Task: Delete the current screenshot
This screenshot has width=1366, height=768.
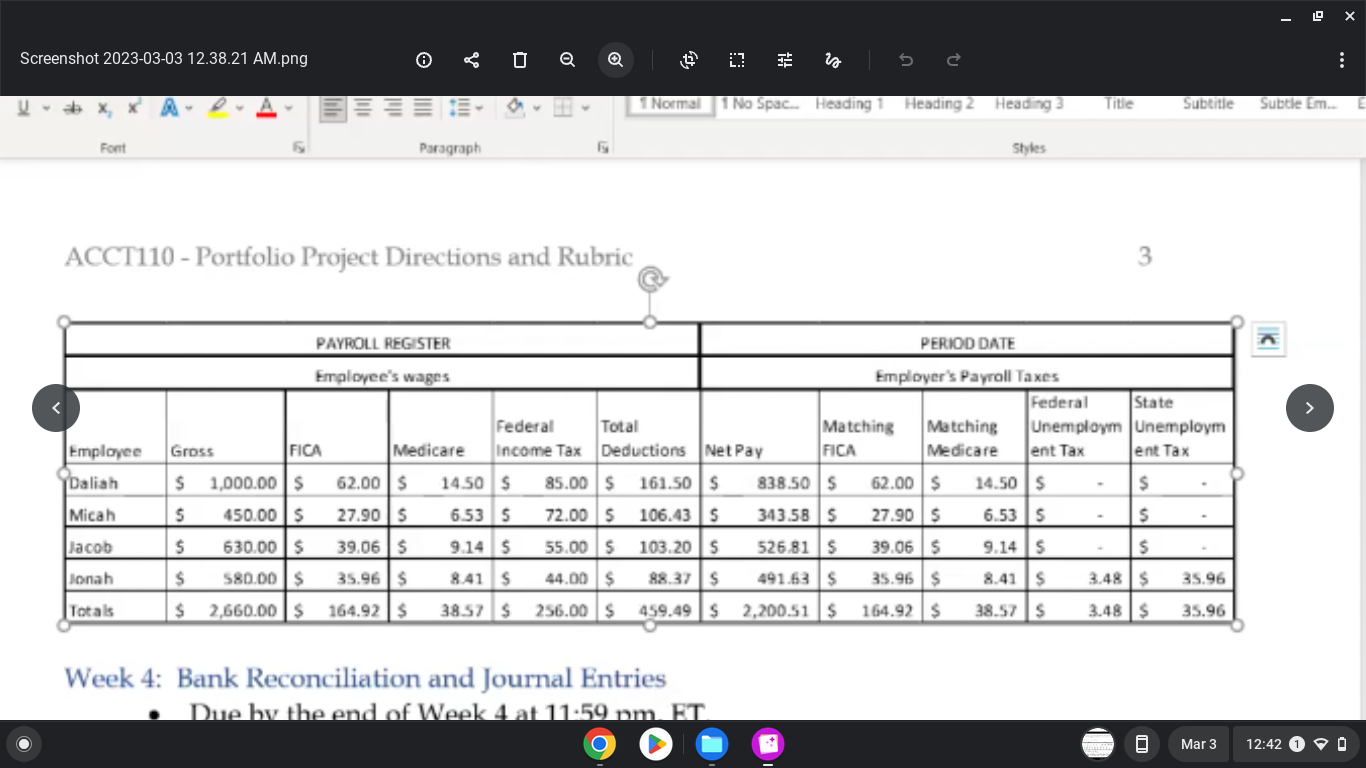Action: [519, 60]
